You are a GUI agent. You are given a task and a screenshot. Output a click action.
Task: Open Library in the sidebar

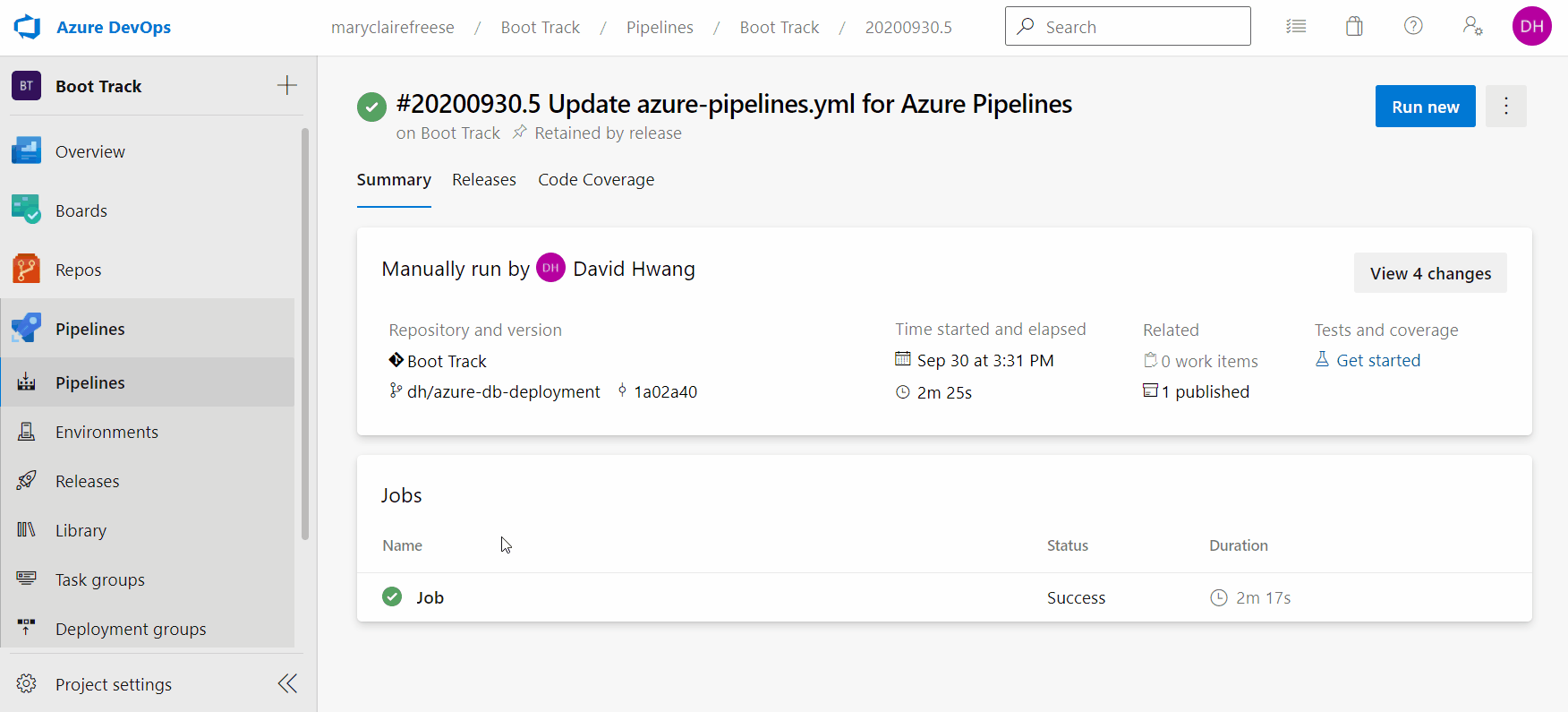click(148, 530)
